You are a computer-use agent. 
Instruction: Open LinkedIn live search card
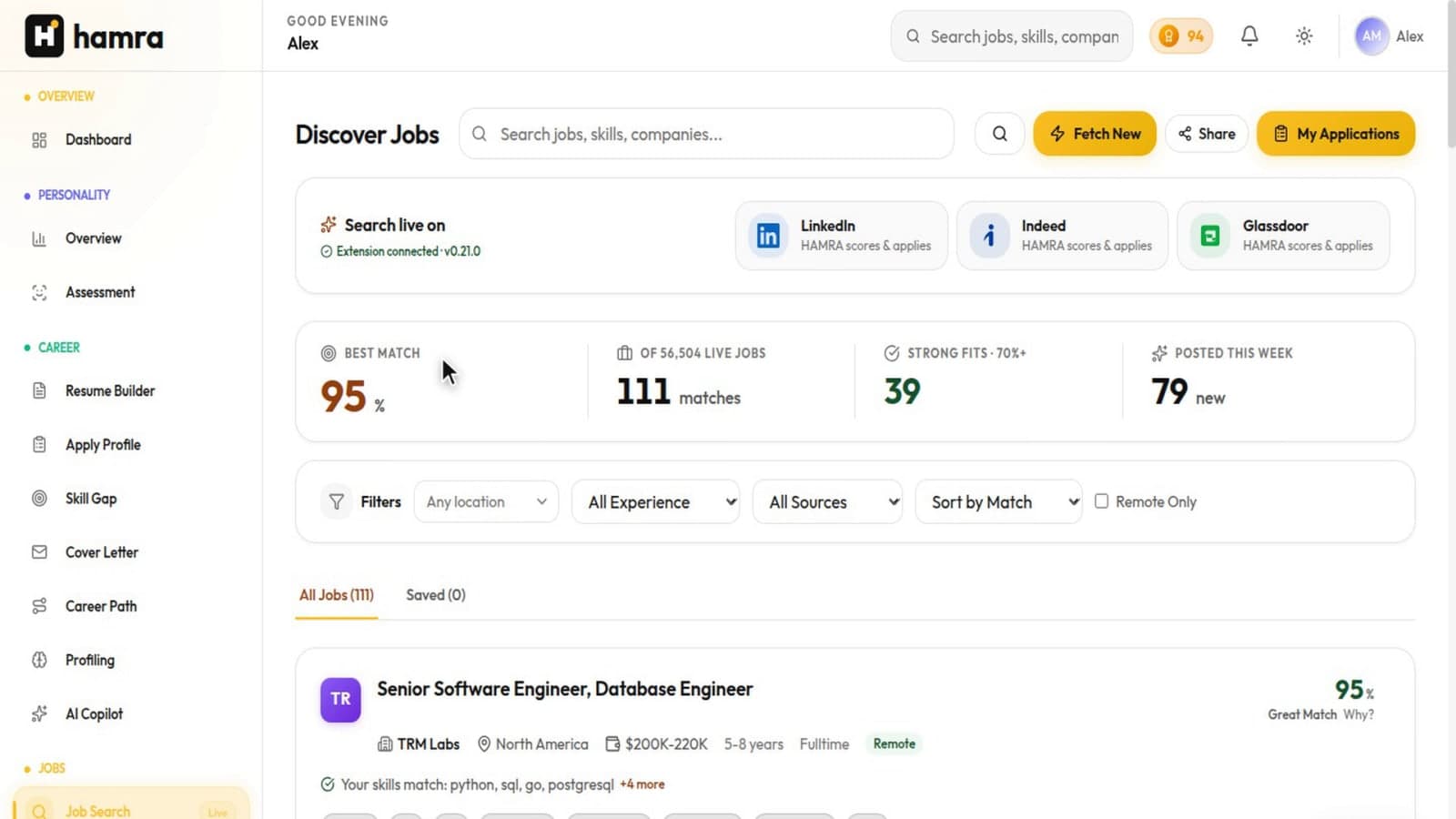pos(841,236)
